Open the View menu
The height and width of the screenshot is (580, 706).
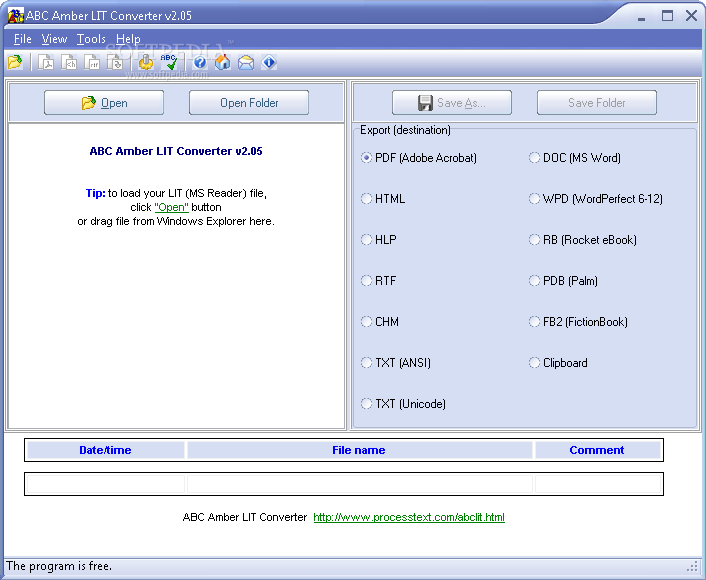coord(54,39)
